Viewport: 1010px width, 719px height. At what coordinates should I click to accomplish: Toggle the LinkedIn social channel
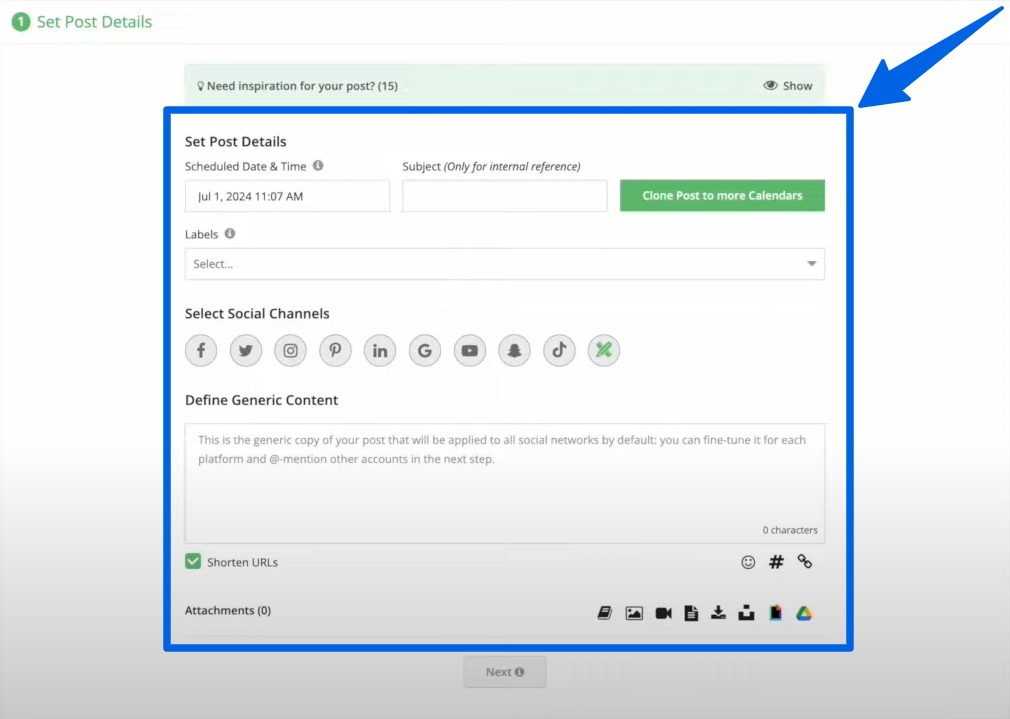[x=380, y=350]
